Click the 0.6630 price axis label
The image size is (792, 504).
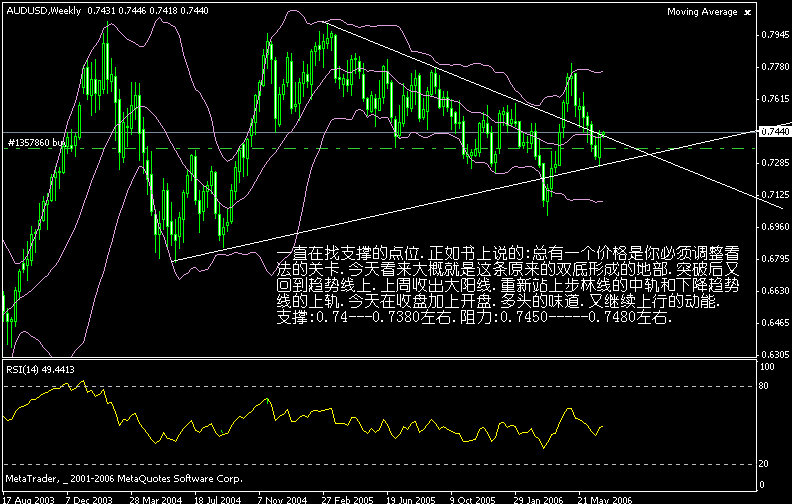pyautogui.click(x=775, y=291)
